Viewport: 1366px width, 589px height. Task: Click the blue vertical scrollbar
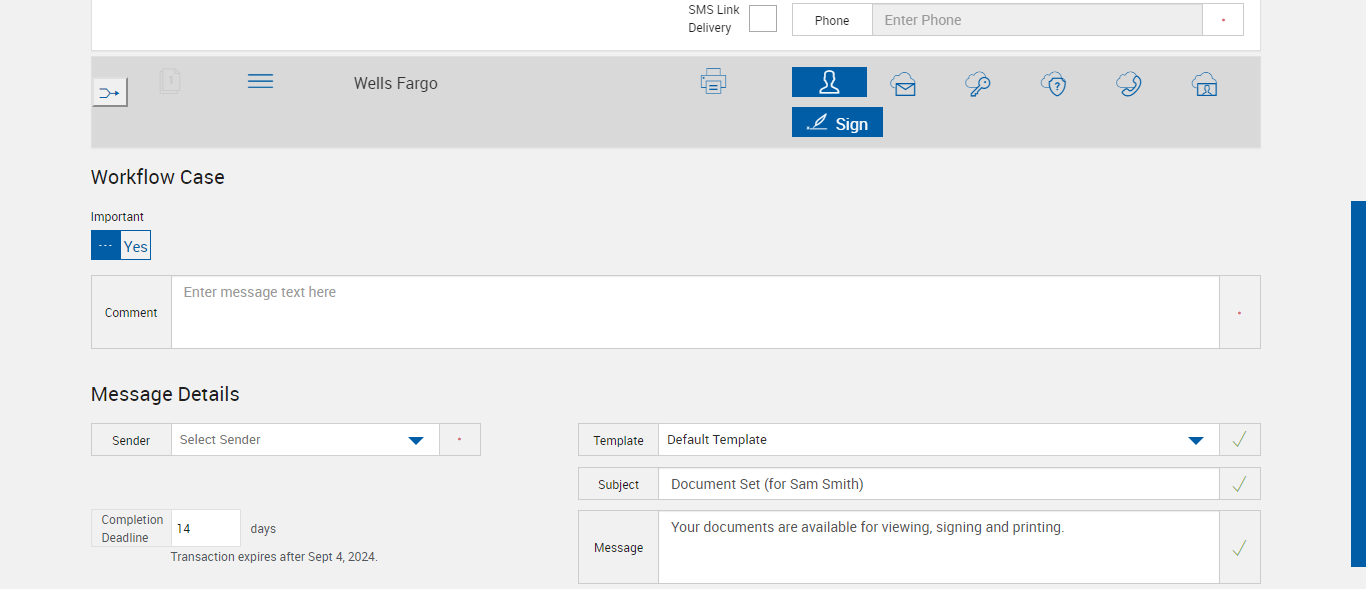pyautogui.click(x=1358, y=383)
